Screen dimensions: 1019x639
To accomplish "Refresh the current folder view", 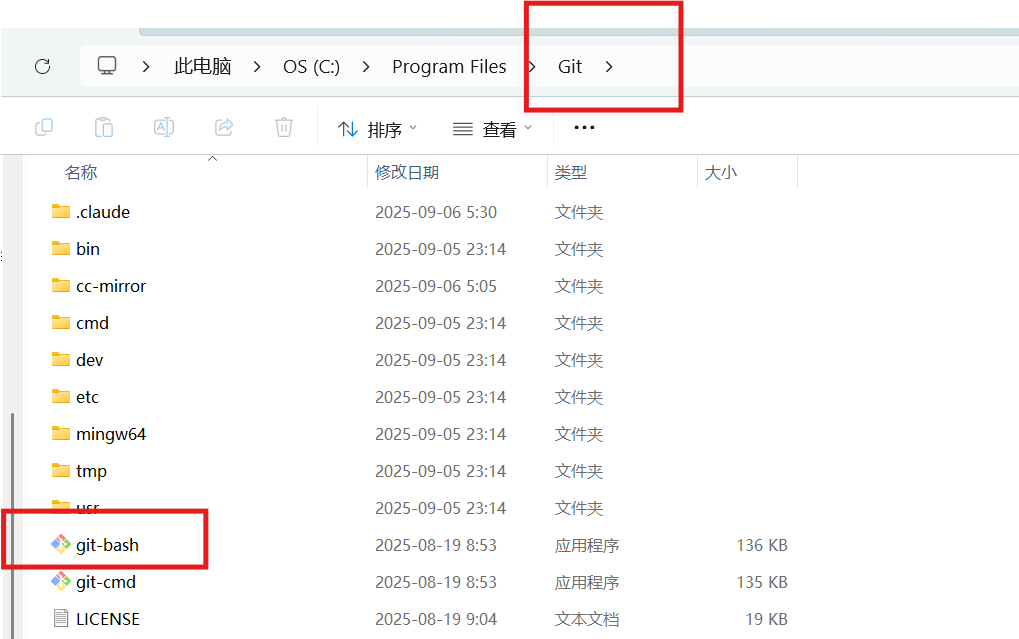I will click(43, 66).
